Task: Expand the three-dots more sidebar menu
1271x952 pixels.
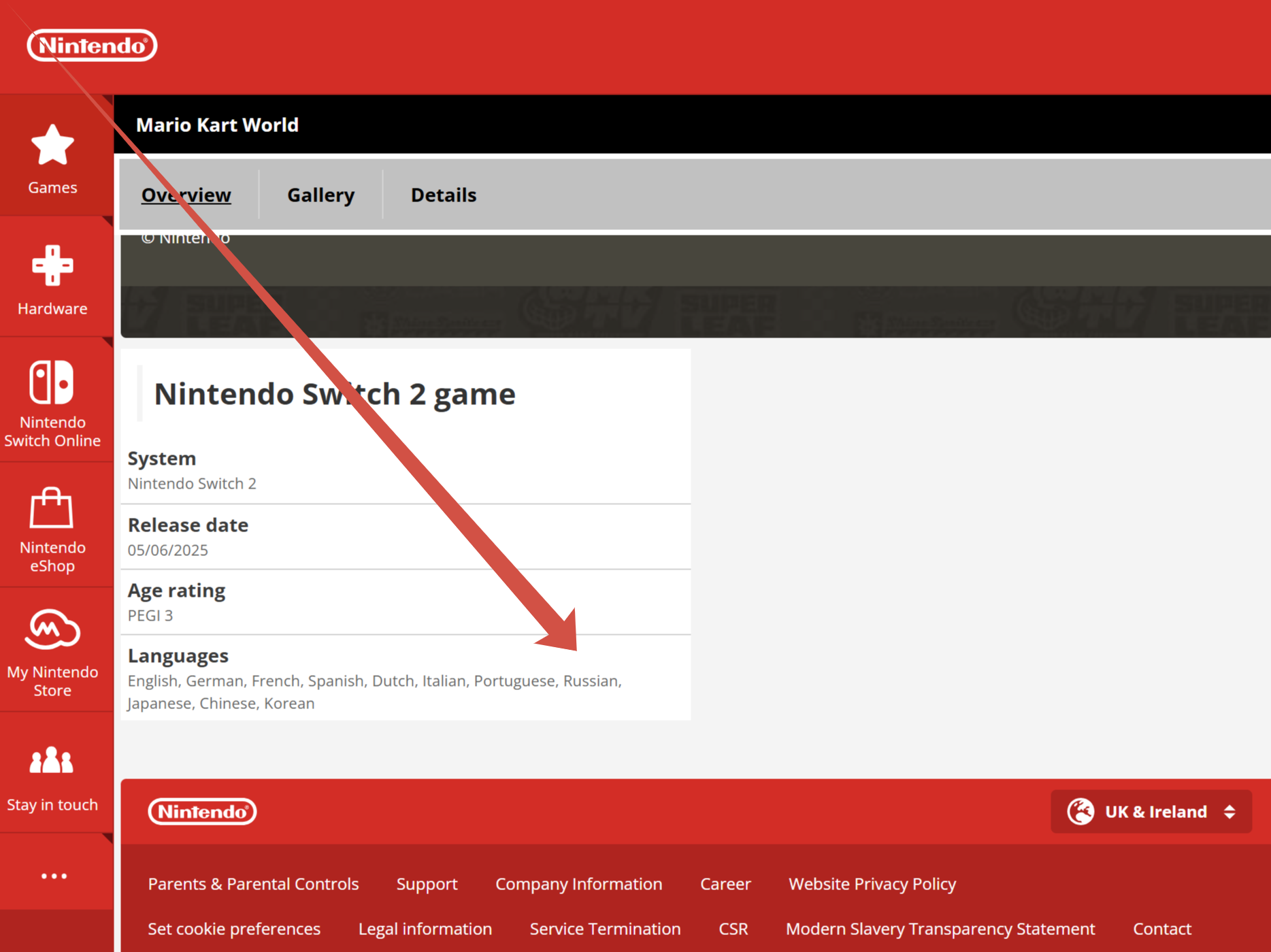Action: [54, 876]
